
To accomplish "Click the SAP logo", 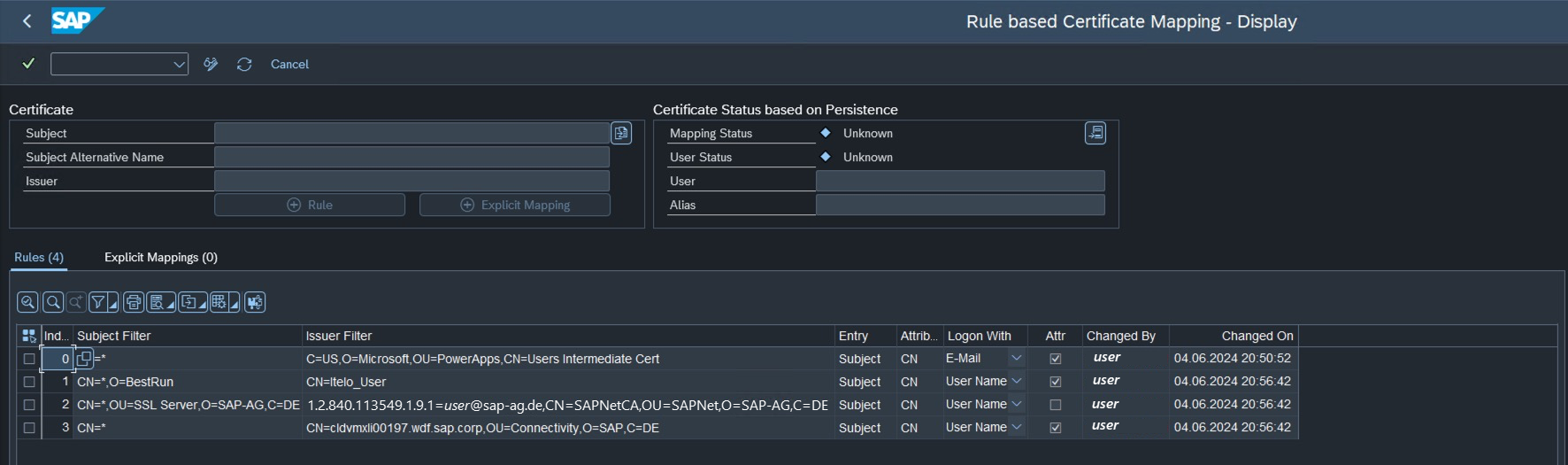I will tap(77, 20).
